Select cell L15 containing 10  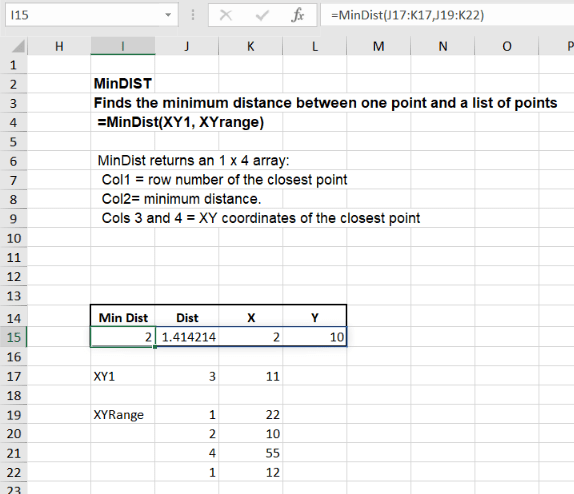314,337
